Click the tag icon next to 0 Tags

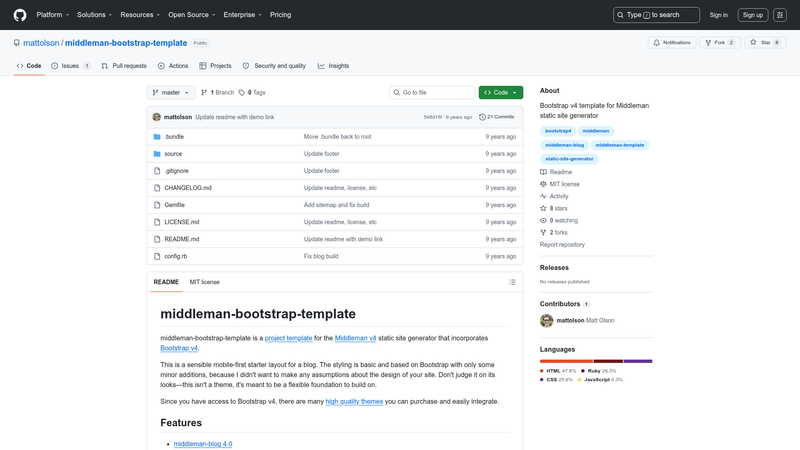pyautogui.click(x=242, y=92)
